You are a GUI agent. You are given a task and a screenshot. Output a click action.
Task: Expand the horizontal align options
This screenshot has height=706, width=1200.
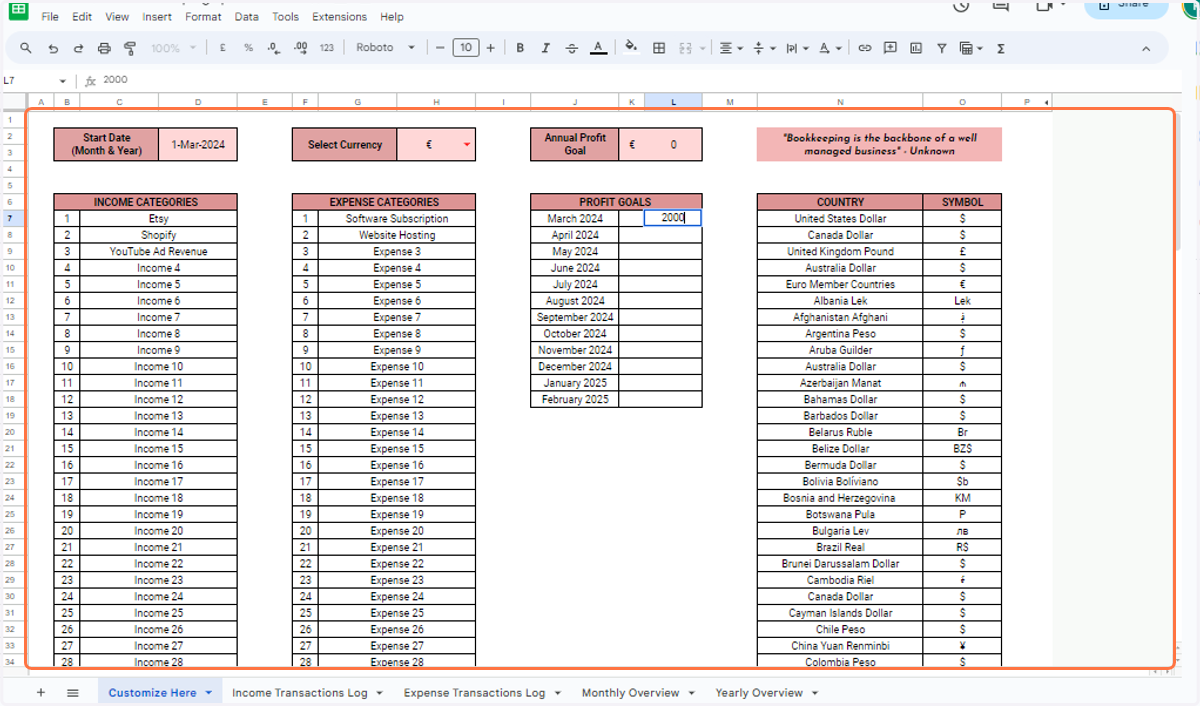pos(732,48)
